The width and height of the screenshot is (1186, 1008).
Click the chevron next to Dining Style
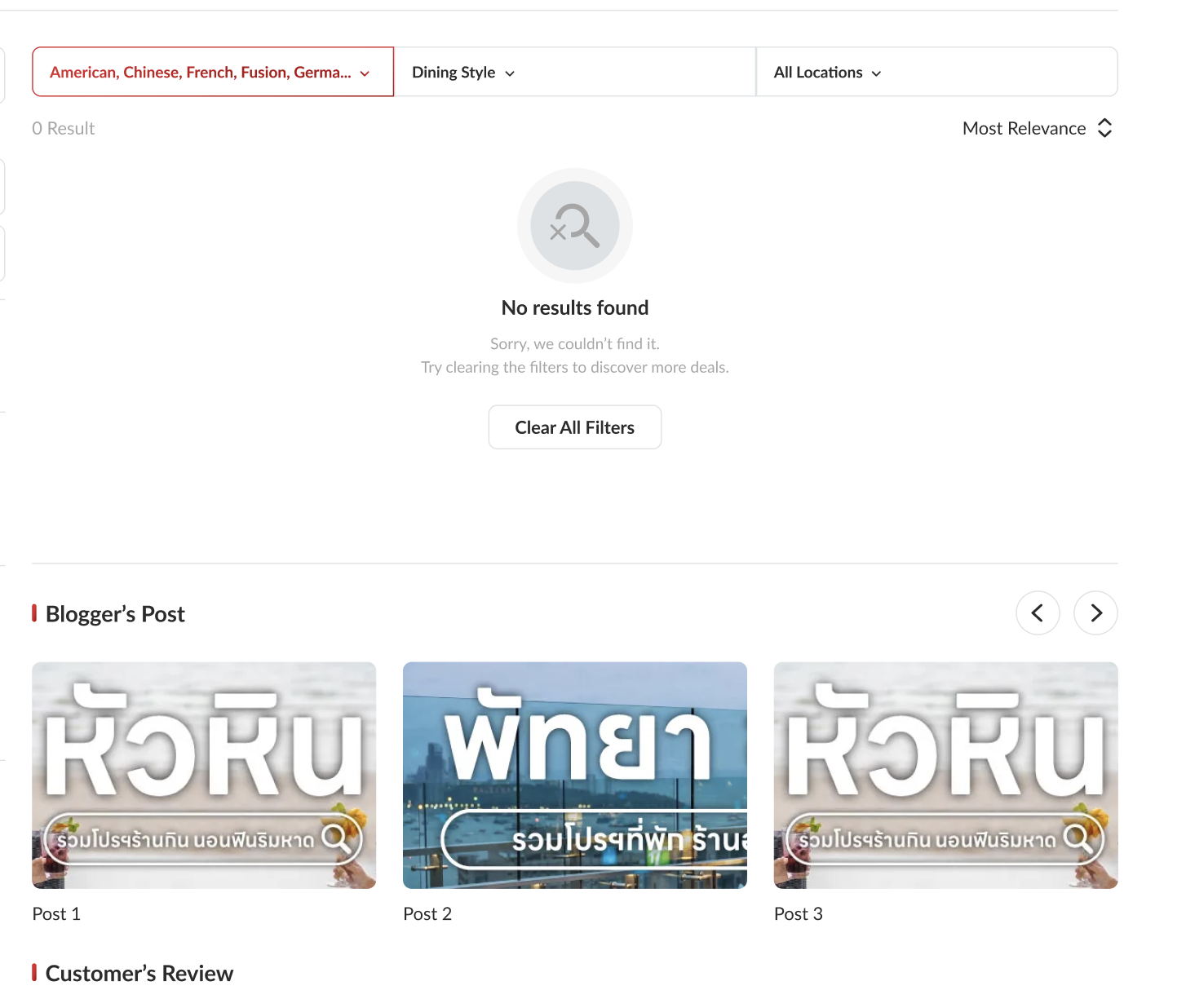510,73
